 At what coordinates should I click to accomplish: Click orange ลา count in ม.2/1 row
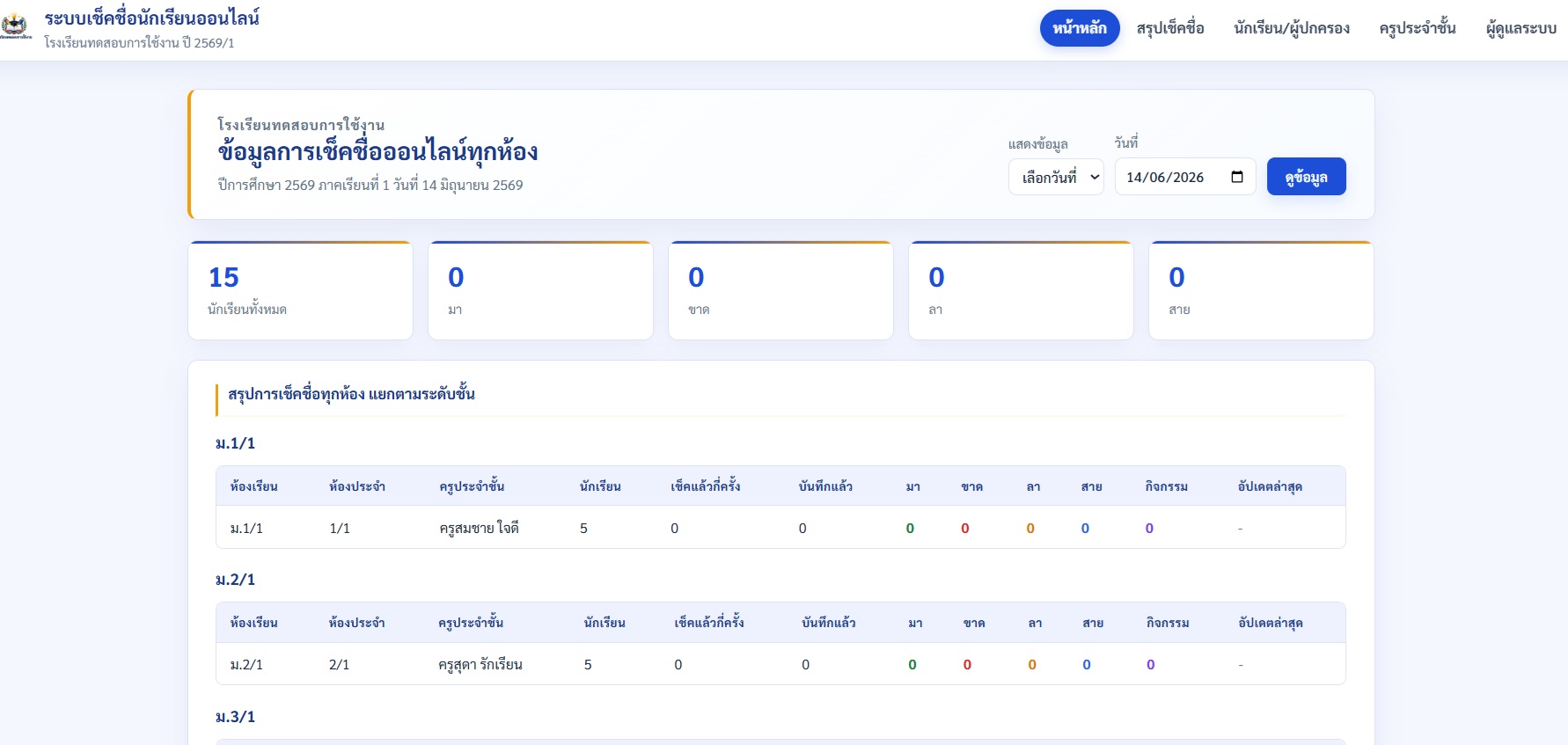[x=1032, y=665]
